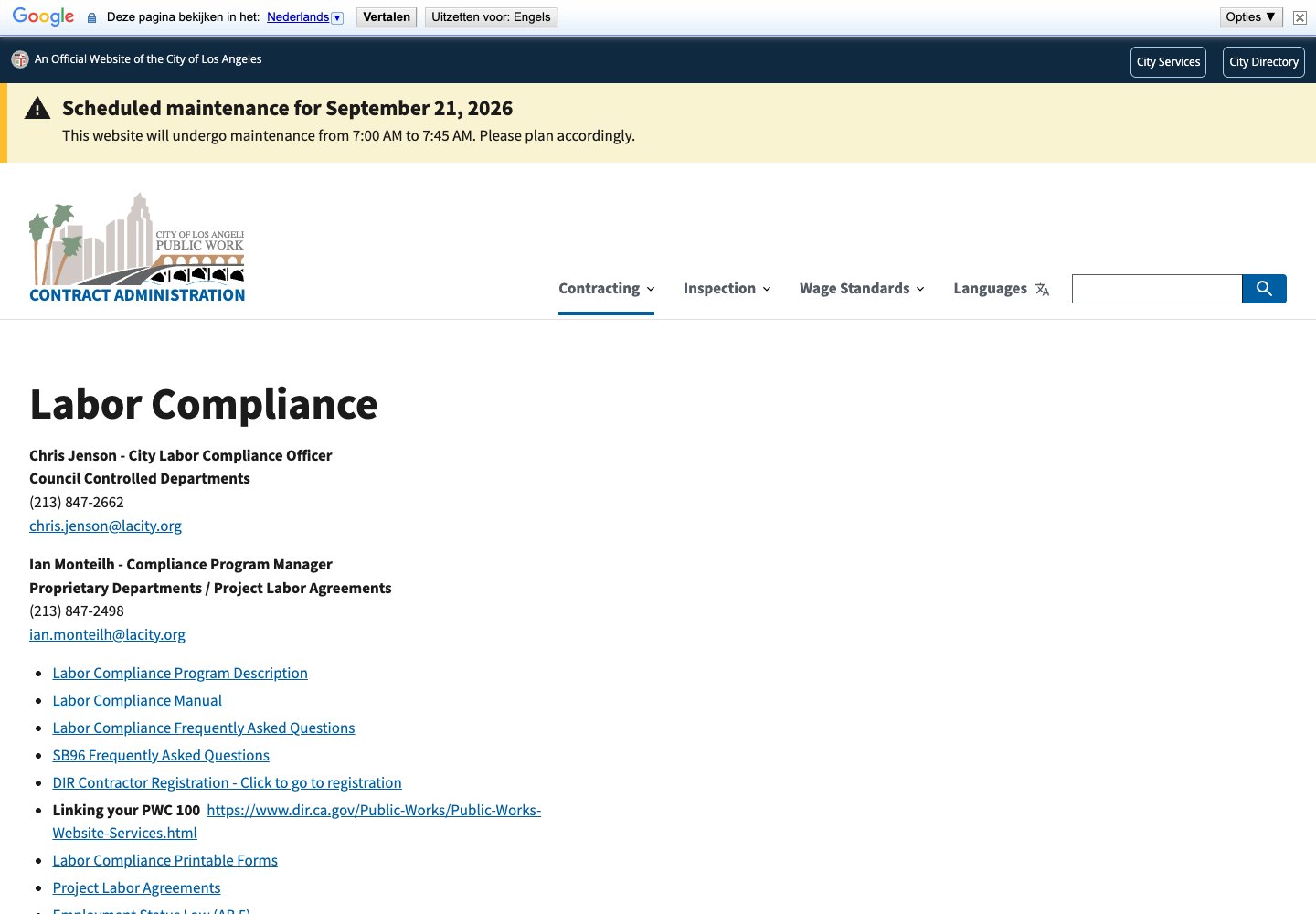Open DIR Contractor Registration link

point(227,782)
